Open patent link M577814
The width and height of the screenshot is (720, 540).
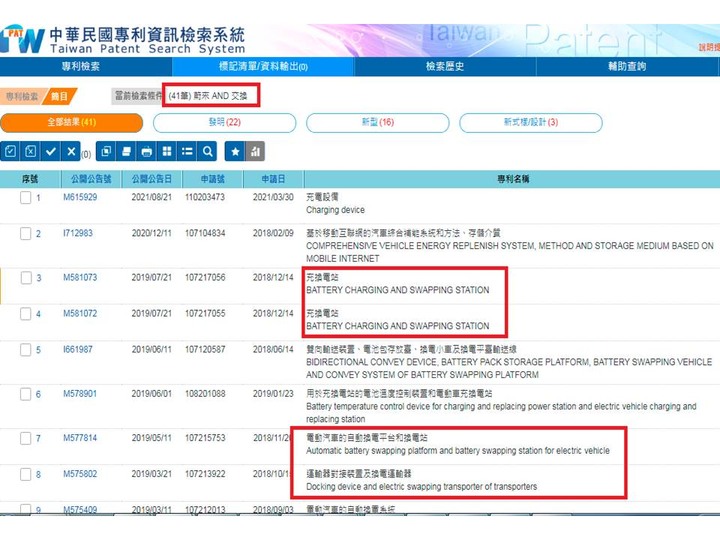(80, 438)
